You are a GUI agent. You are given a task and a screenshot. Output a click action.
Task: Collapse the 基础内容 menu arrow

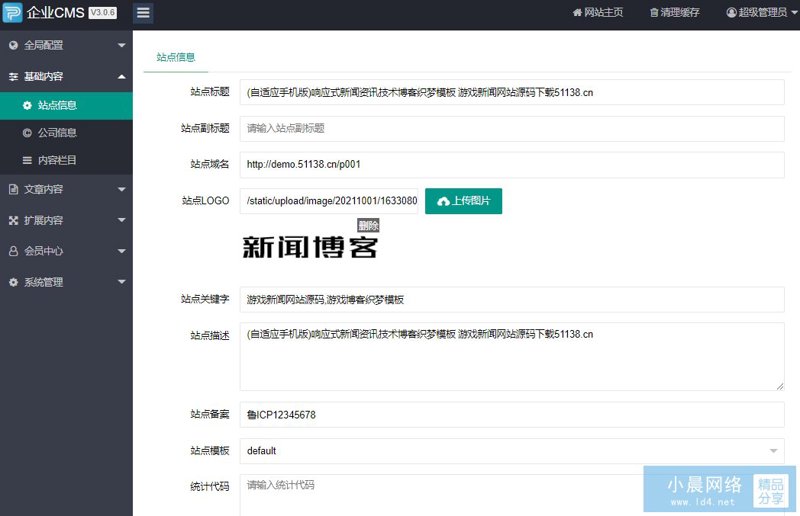coord(121,77)
